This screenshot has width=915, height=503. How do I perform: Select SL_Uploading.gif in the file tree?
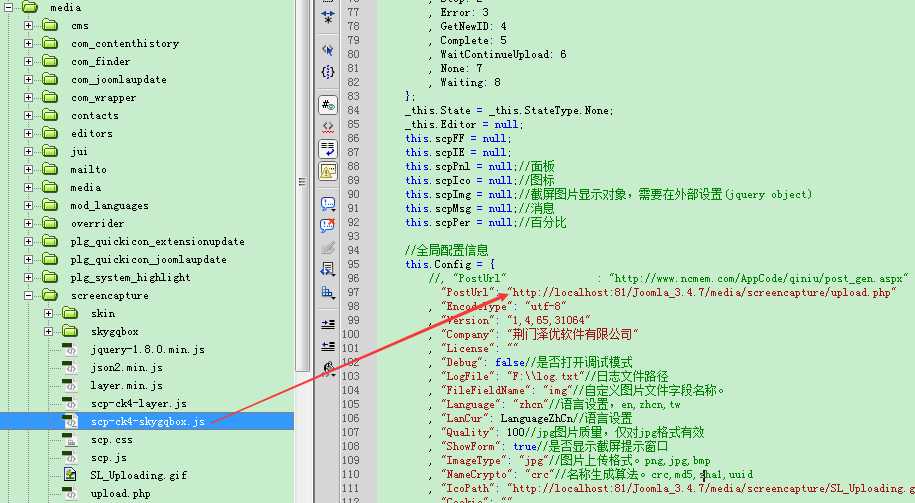[x=139, y=476]
